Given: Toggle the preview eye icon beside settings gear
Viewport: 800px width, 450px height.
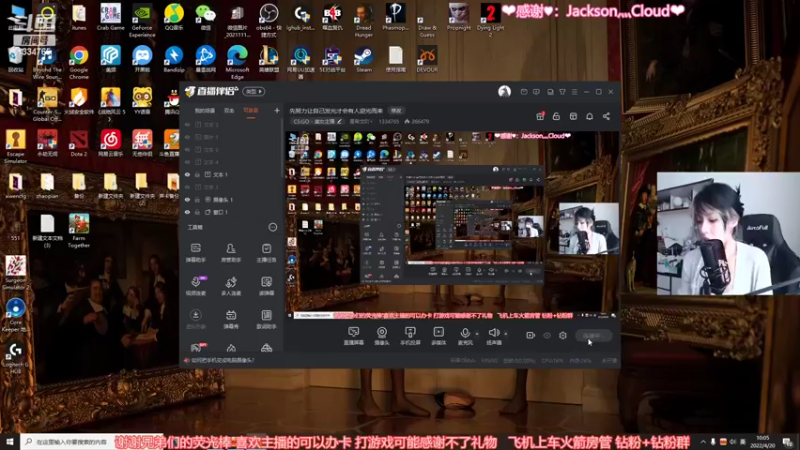Looking at the screenshot, I should tap(547, 335).
